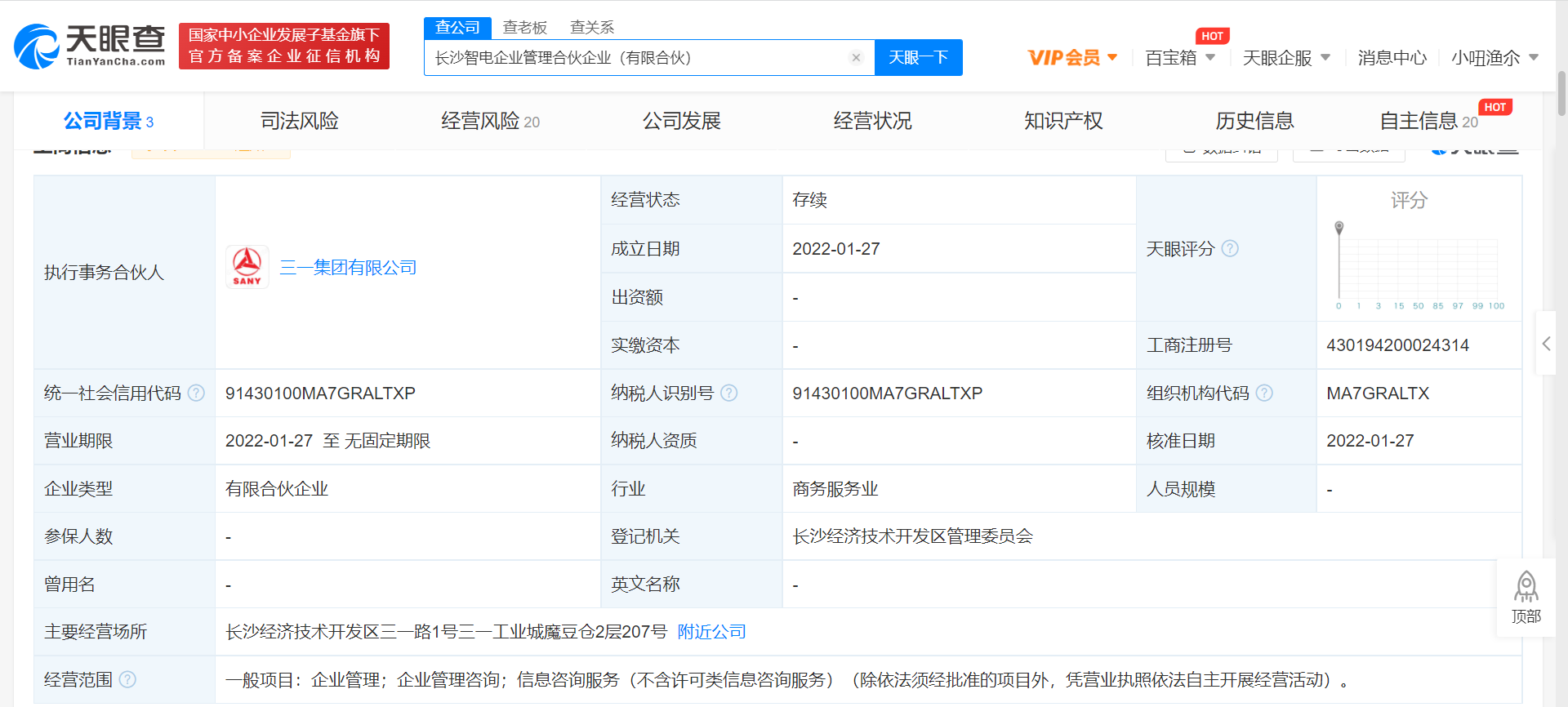This screenshot has width=1568, height=707.
Task: Open the 附近公司 link
Action: (711, 631)
